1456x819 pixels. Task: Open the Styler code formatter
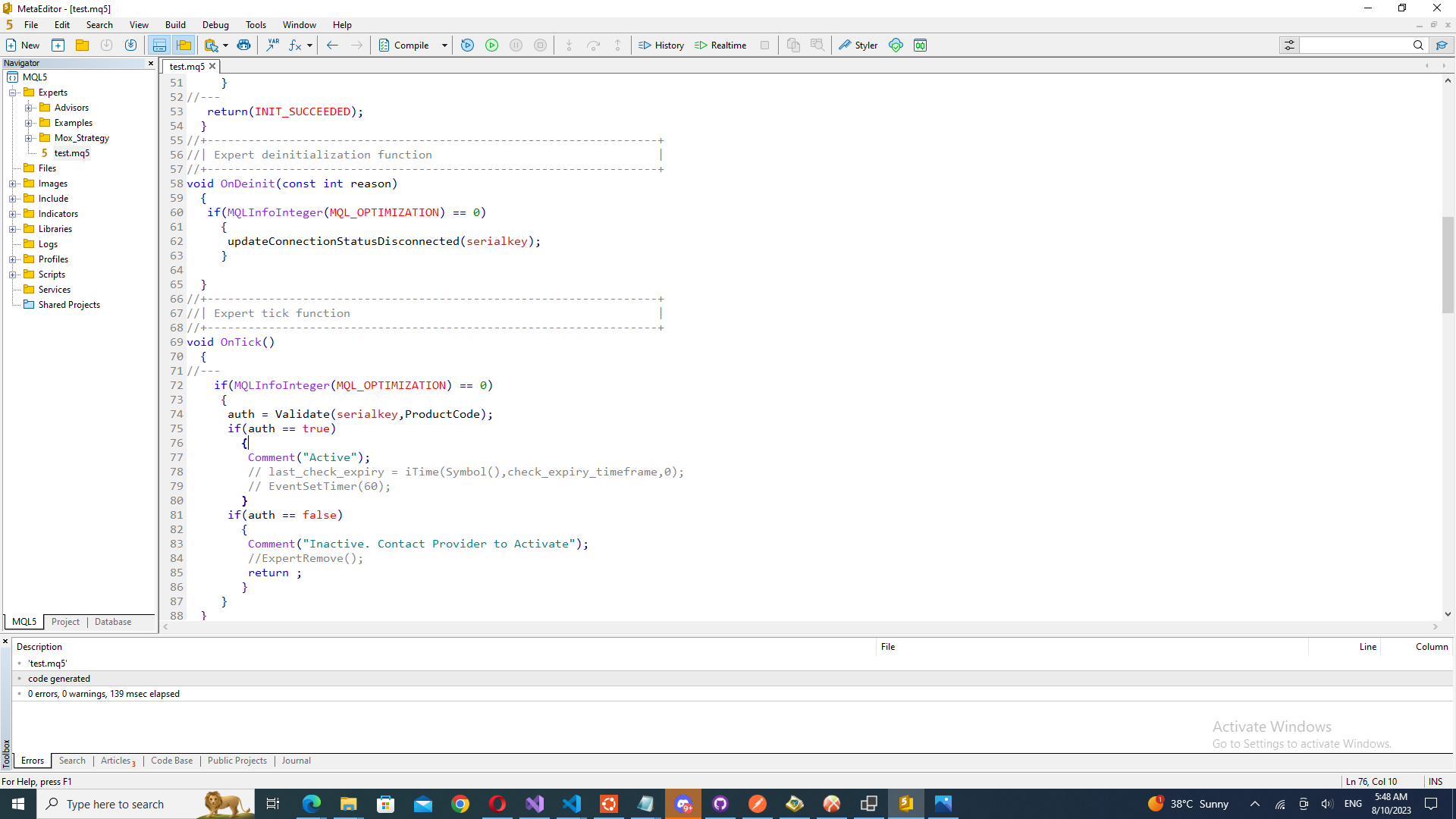click(x=858, y=45)
